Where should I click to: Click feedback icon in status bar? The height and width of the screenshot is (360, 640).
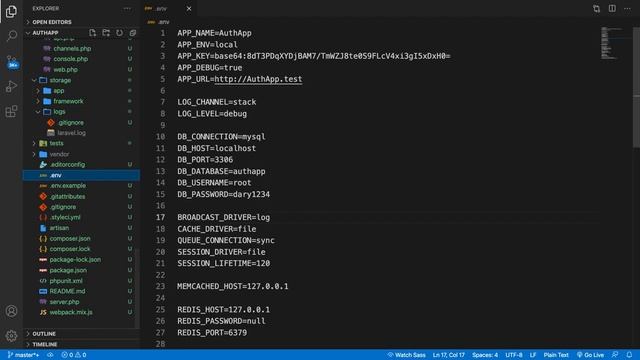point(615,355)
